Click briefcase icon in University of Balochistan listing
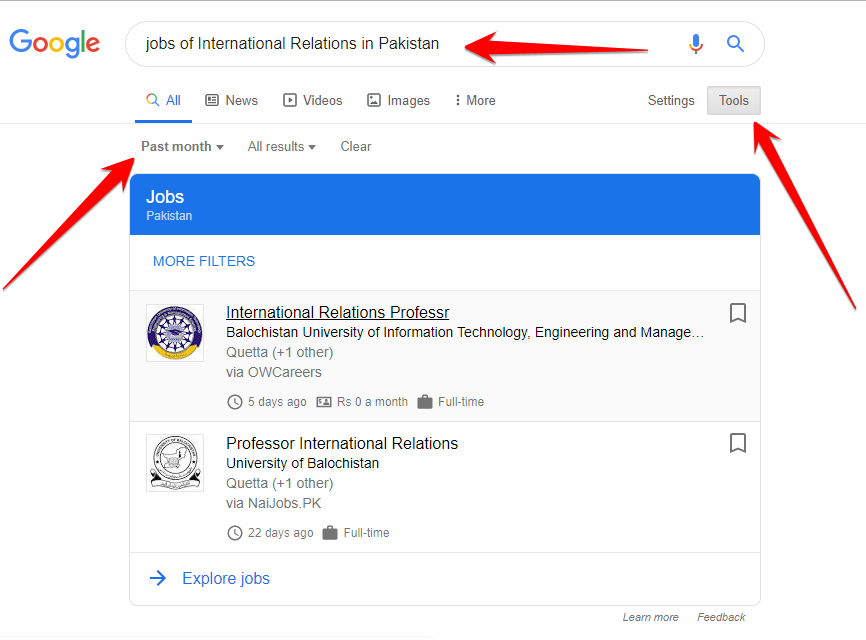 pyautogui.click(x=330, y=533)
